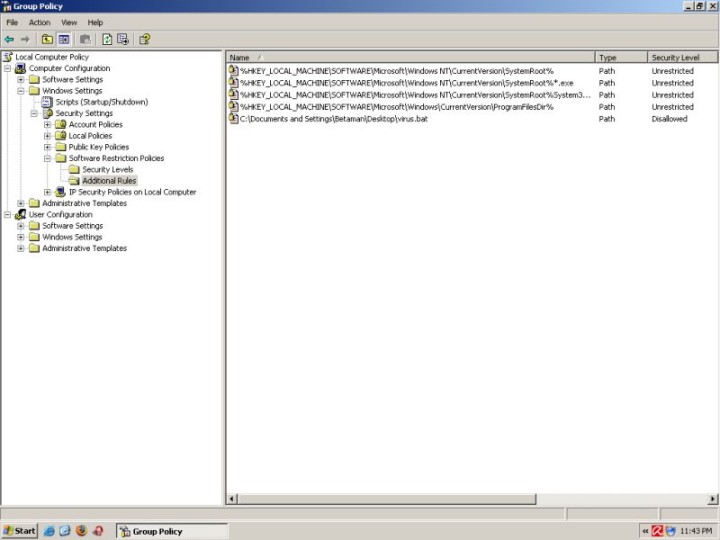
Task: Click the second quick launch icon after Internet Explorer
Action: coord(65,531)
